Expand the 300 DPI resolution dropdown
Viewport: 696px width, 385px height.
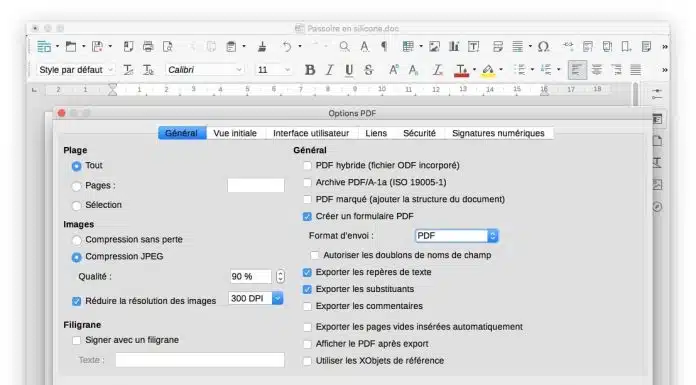tap(256, 298)
